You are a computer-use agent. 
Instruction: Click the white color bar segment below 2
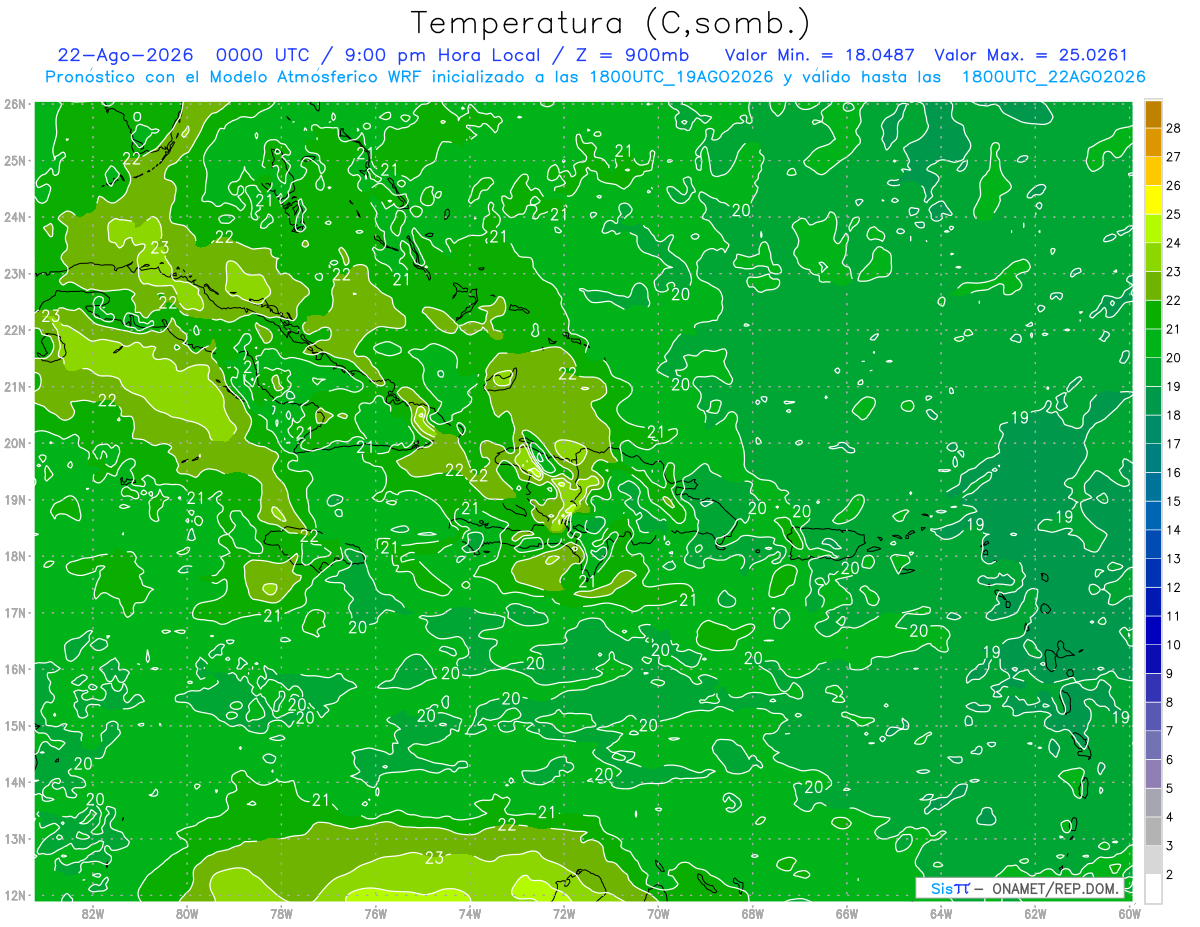click(x=1153, y=888)
